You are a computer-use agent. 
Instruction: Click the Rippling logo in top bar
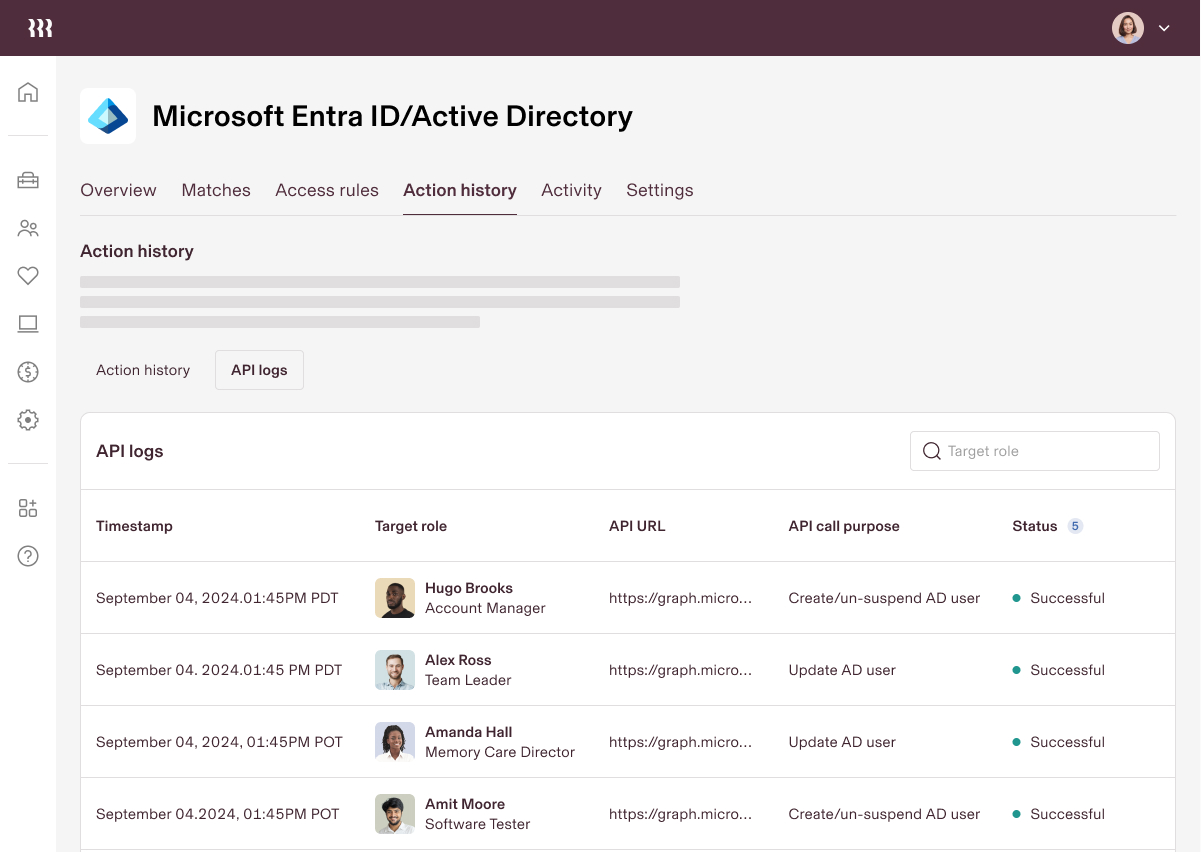click(40, 28)
